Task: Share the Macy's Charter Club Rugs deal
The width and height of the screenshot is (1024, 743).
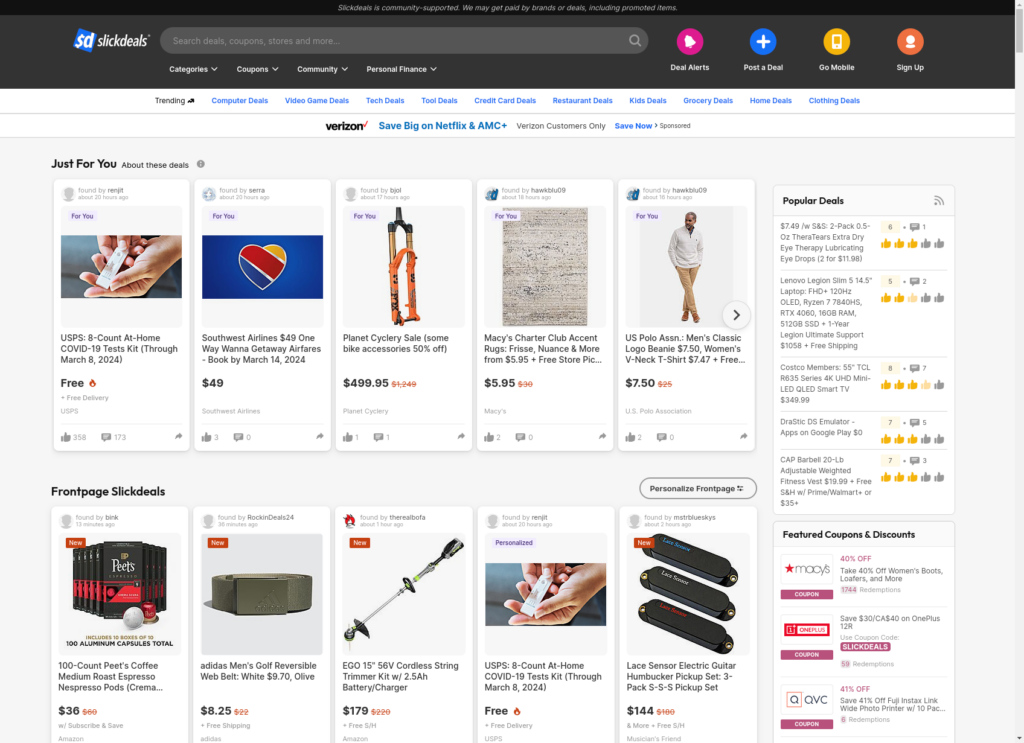Action: coord(602,436)
